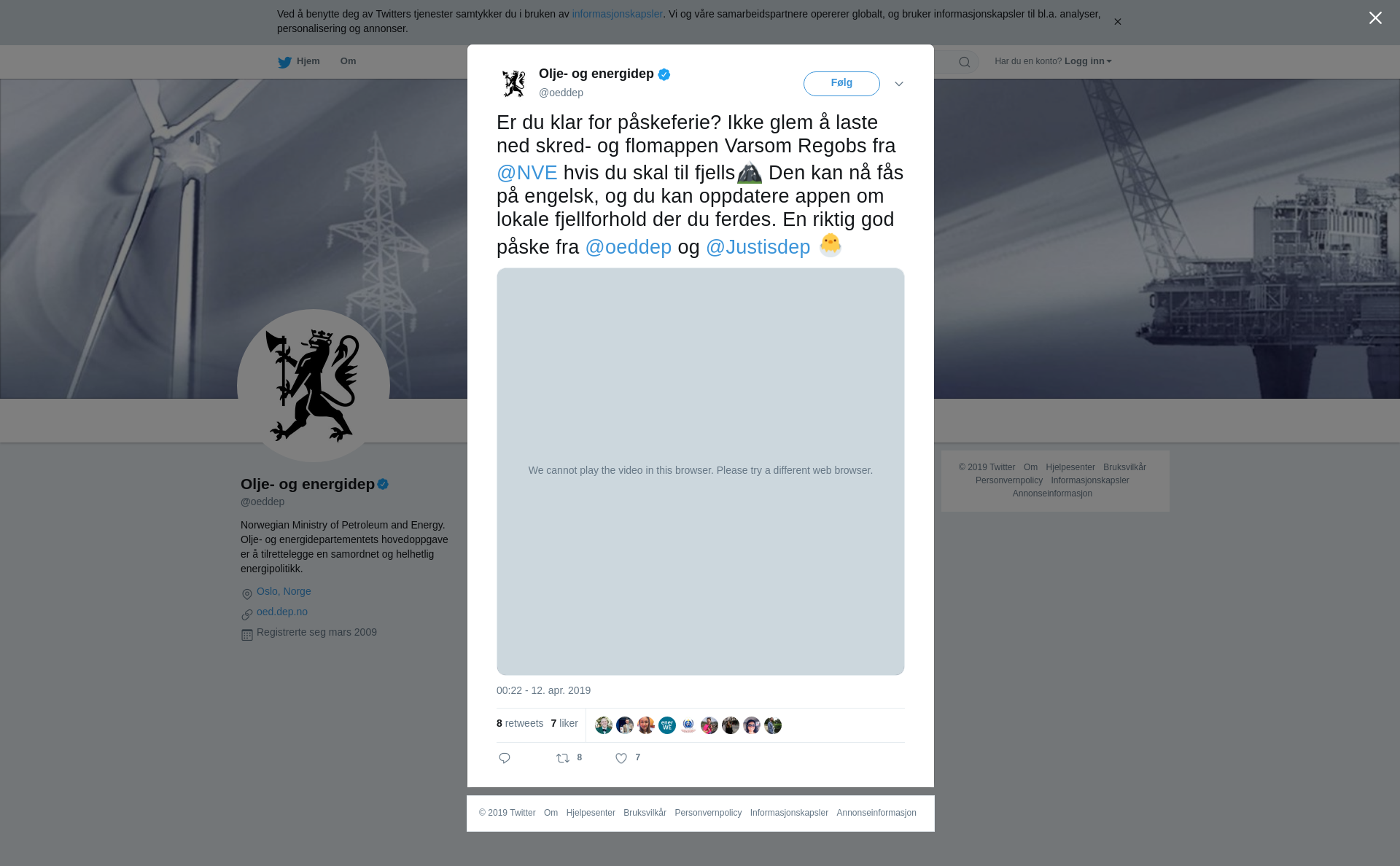This screenshot has width=1400, height=866.
Task: Show the 8 retweets list
Action: 520,723
